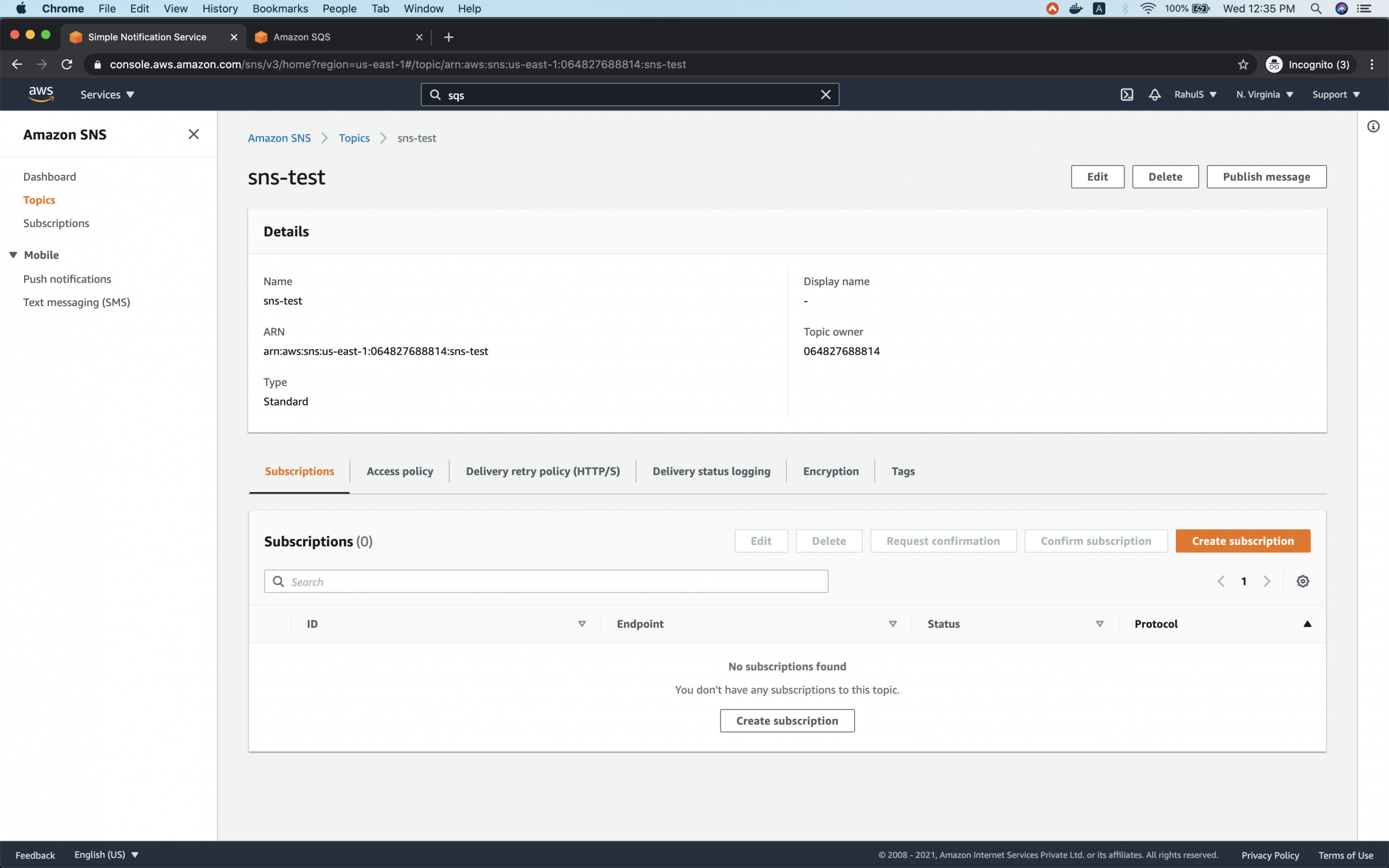The height and width of the screenshot is (868, 1389).
Task: Click the Publish message button
Action: pyautogui.click(x=1266, y=176)
